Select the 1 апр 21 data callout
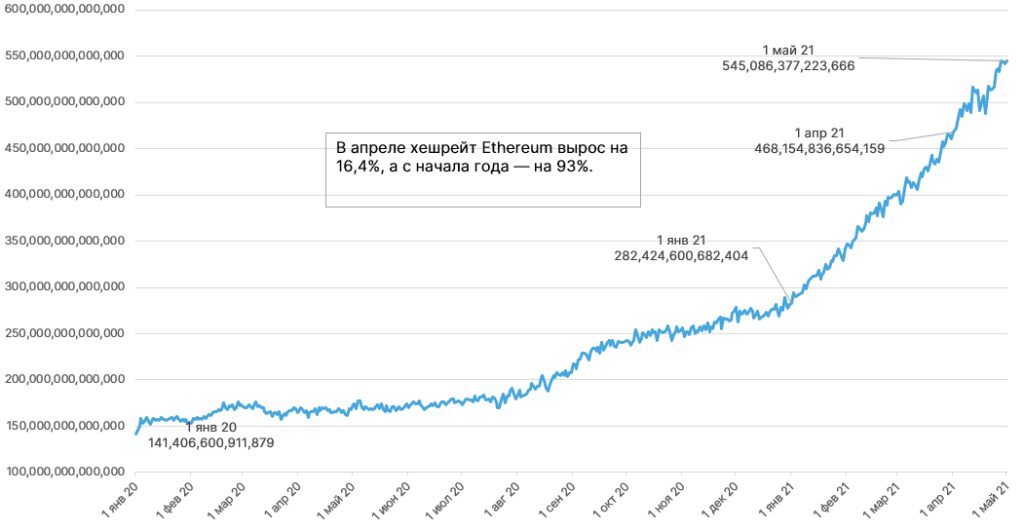This screenshot has width=1024, height=531. (820, 133)
